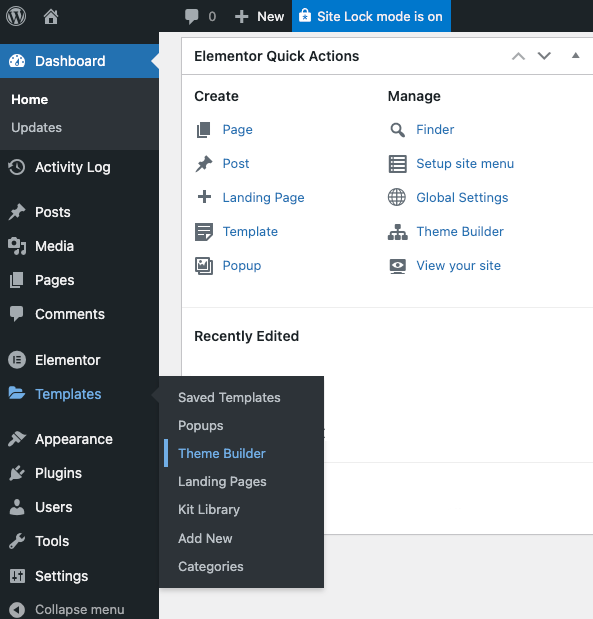Click the Dashboard gauge icon
593x619 pixels.
pos(17,61)
